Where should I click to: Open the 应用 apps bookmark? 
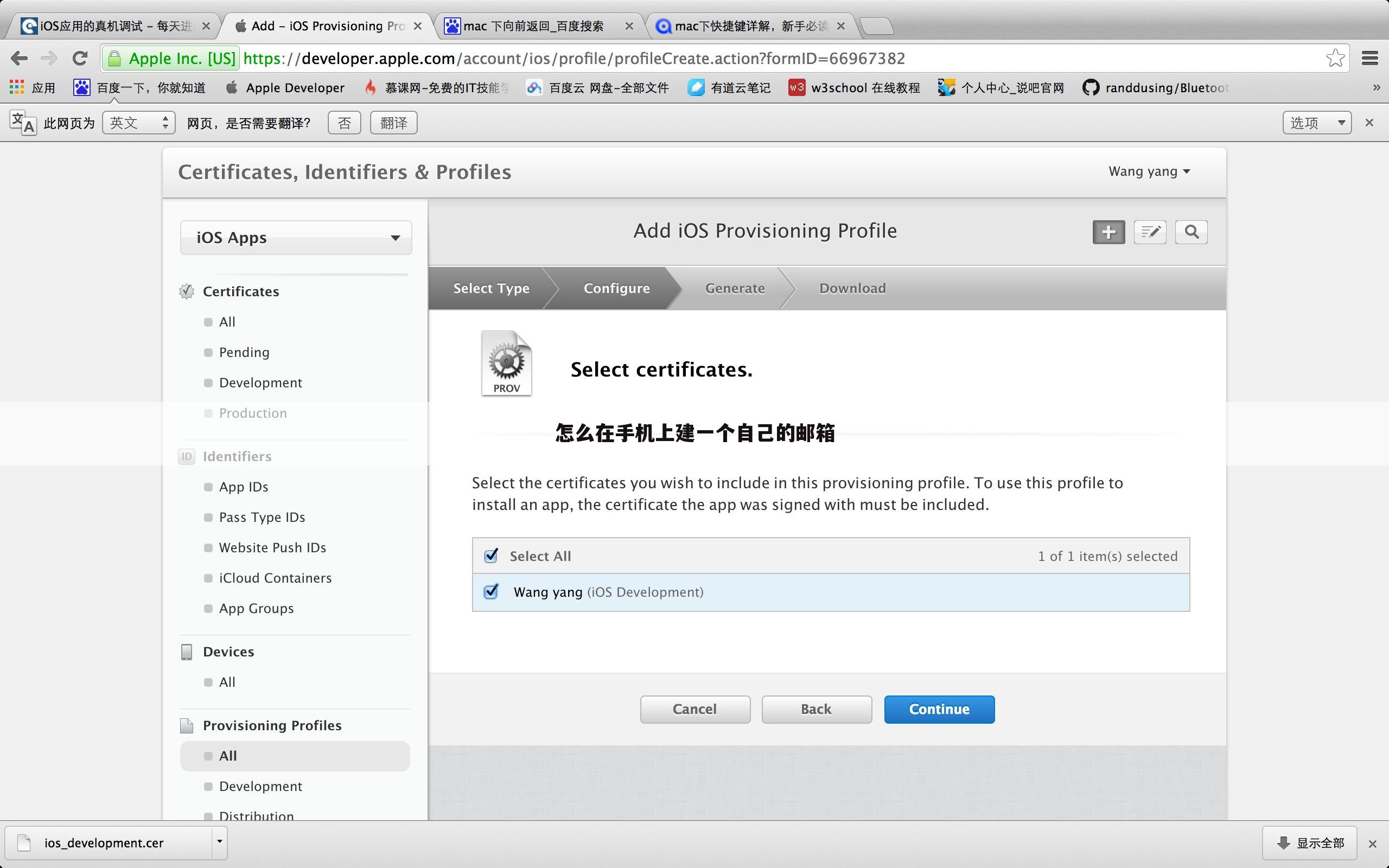click(32, 88)
